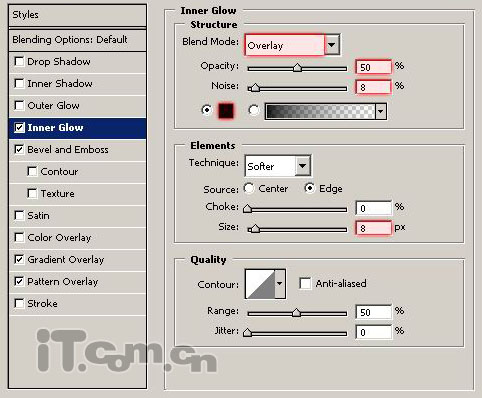Select Blending Options: Default
This screenshot has height=398, width=482.
[77, 40]
